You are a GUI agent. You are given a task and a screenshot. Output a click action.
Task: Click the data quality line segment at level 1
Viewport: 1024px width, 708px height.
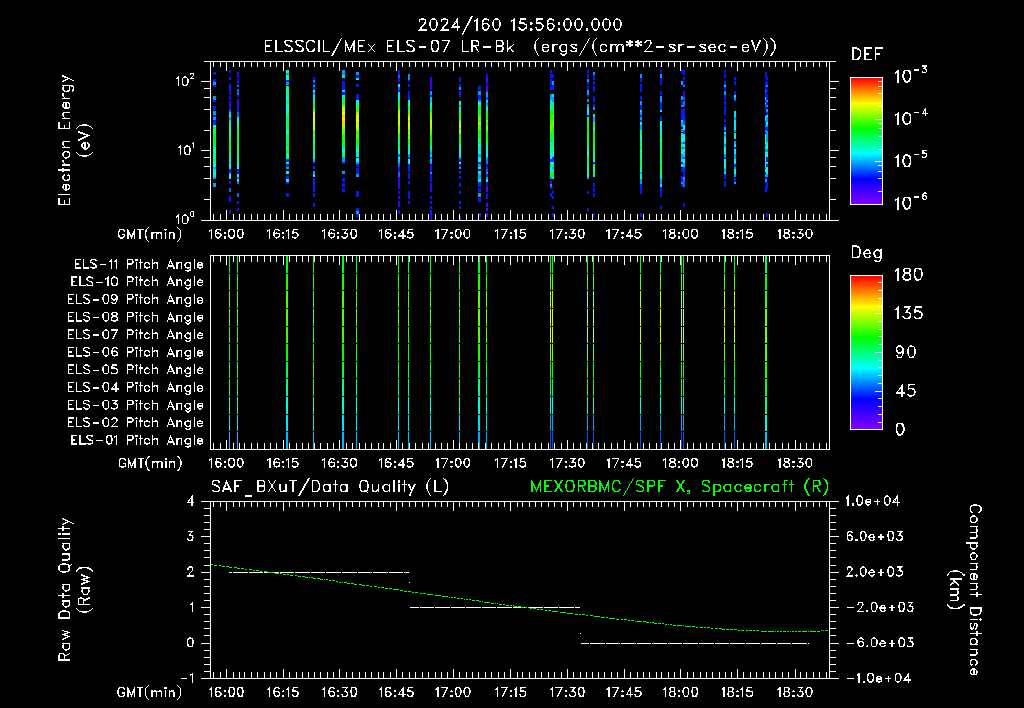tap(495, 607)
